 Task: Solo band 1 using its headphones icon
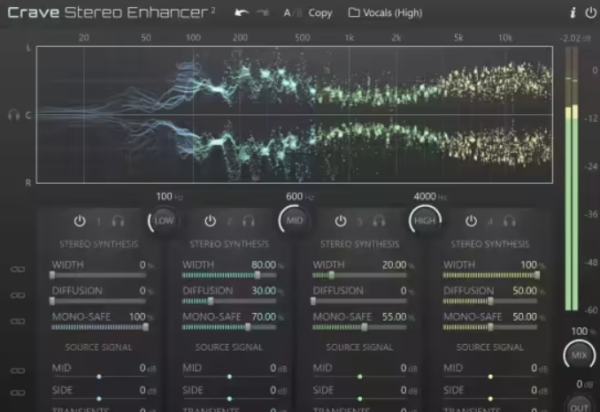(x=118, y=221)
